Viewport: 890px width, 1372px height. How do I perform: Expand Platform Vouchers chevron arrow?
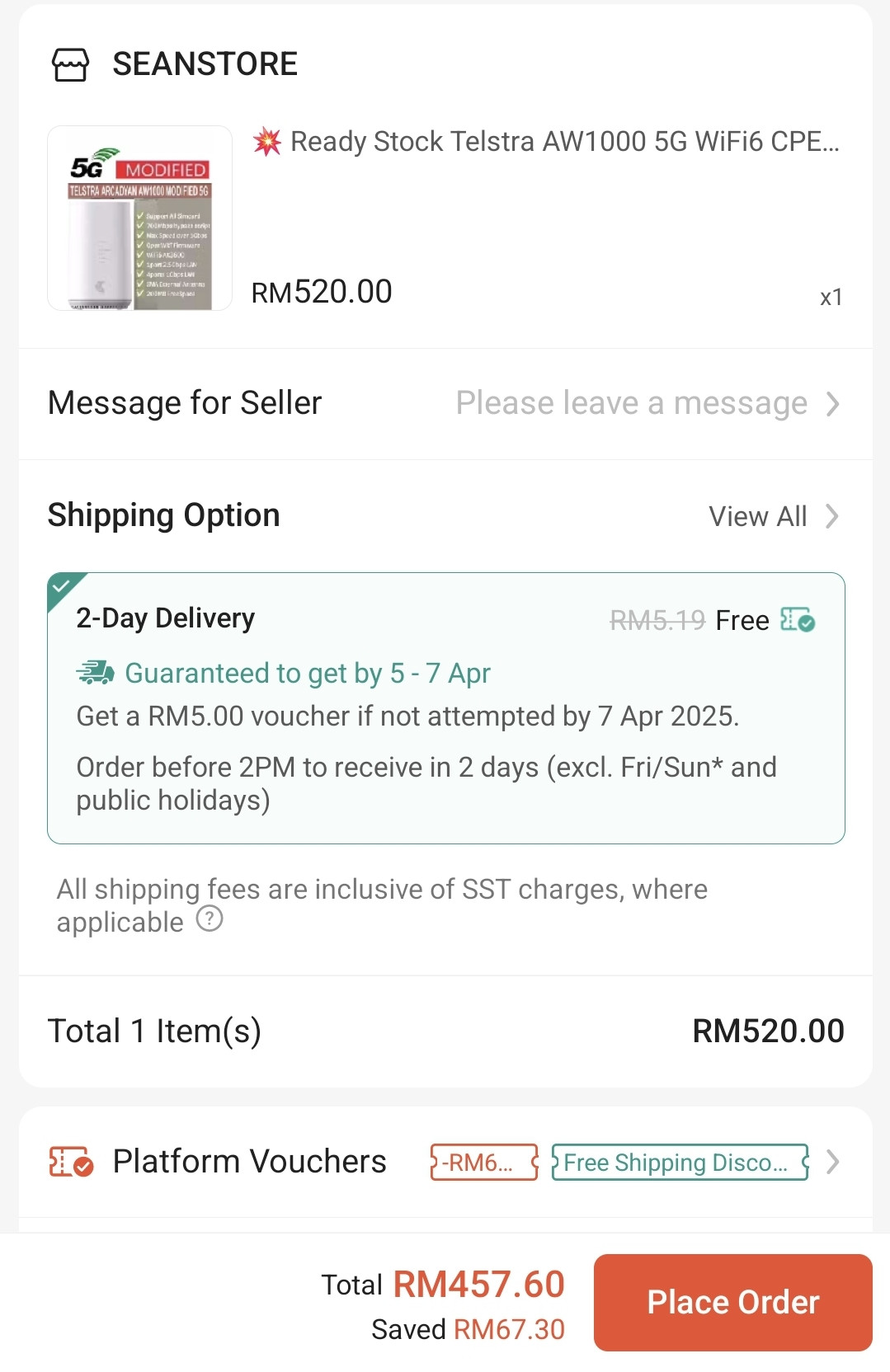(x=832, y=1162)
